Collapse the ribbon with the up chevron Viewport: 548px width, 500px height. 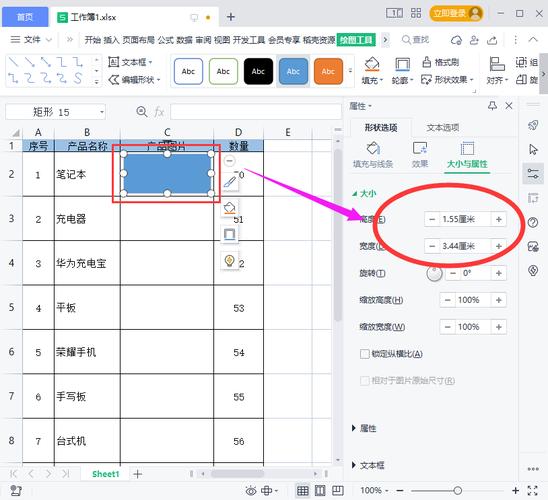click(533, 39)
